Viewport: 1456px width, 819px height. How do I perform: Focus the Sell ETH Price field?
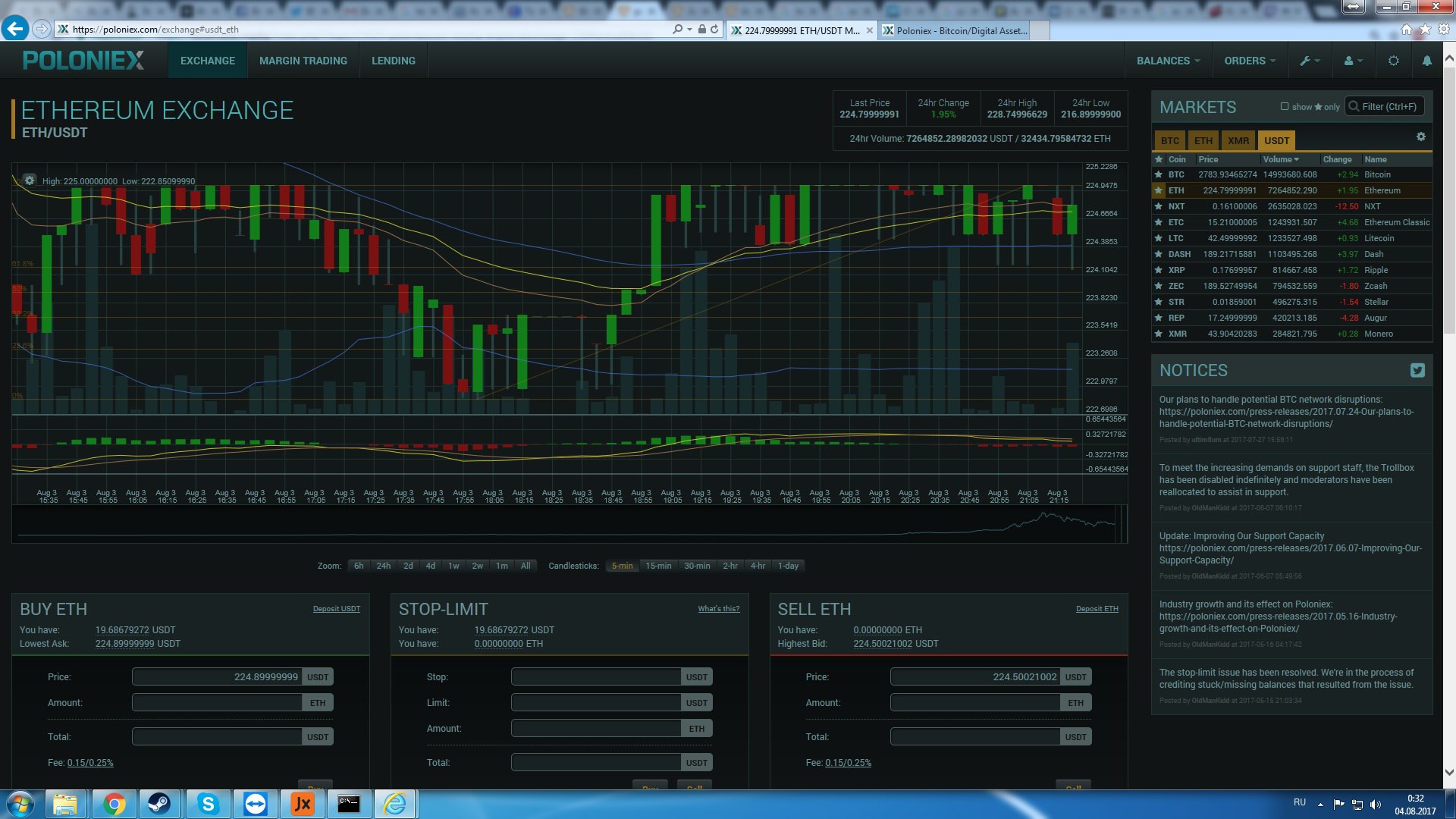[x=975, y=677]
